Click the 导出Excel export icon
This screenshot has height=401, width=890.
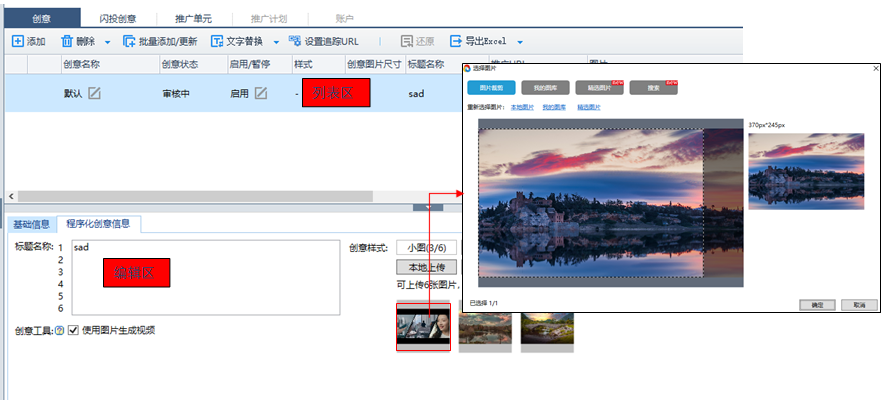point(442,41)
